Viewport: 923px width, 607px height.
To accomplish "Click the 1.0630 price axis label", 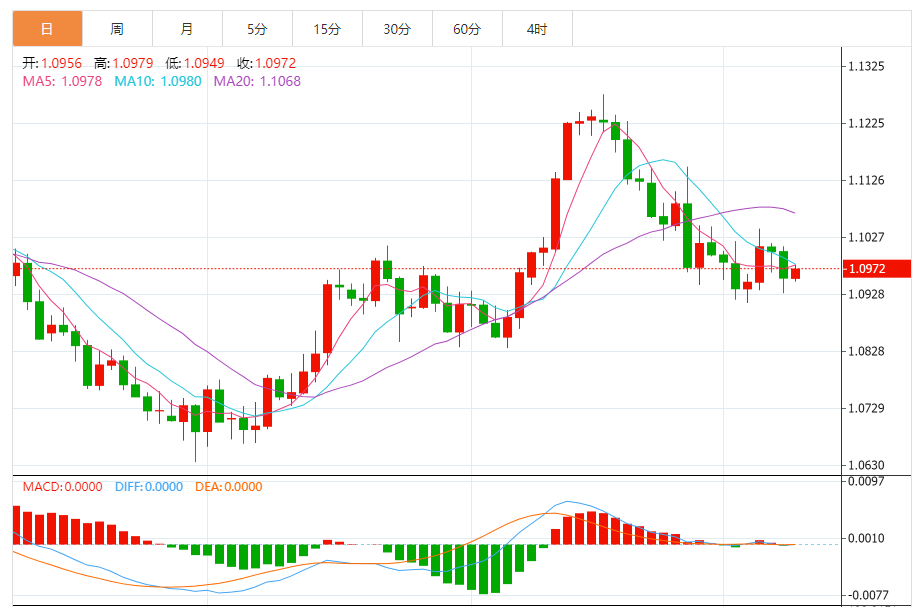I will (866, 465).
